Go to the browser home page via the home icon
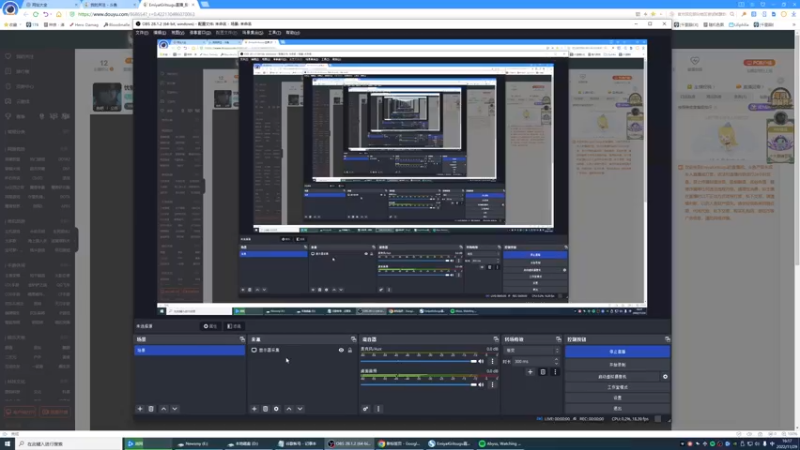Viewport: 800px width, 450px height. pyautogui.click(x=58, y=14)
